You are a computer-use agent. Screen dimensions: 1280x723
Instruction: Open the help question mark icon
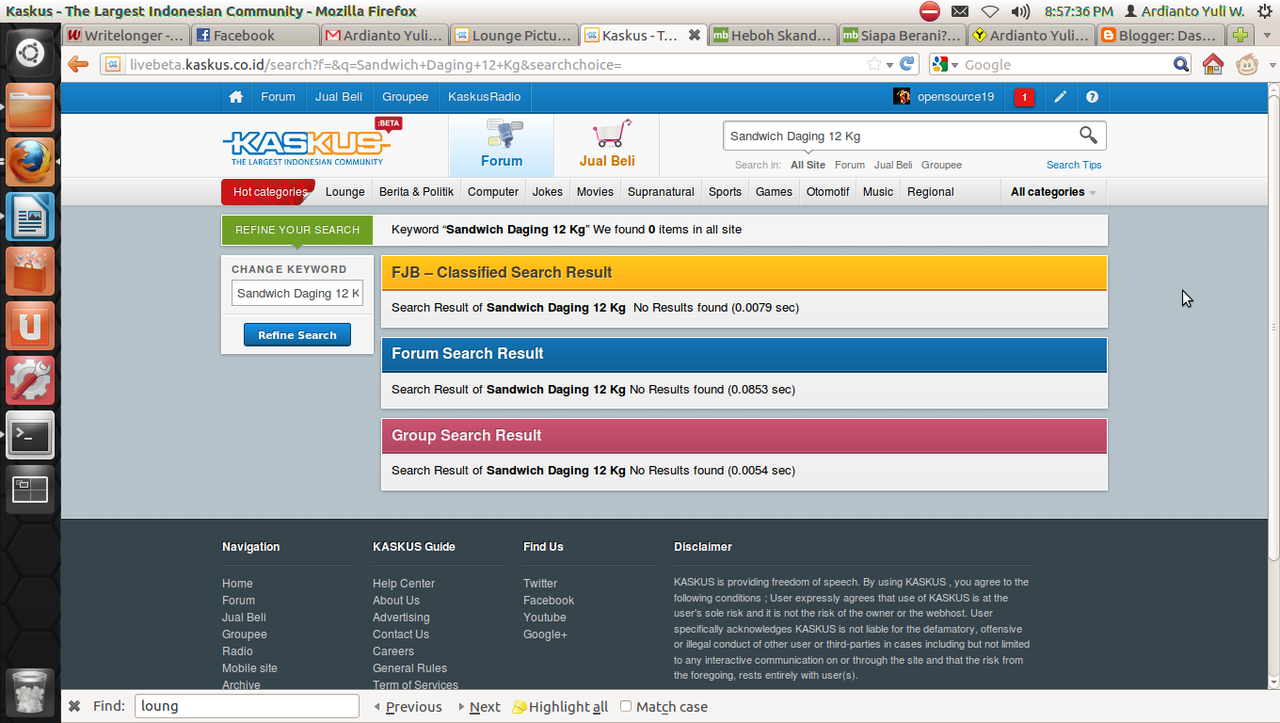click(x=1092, y=97)
